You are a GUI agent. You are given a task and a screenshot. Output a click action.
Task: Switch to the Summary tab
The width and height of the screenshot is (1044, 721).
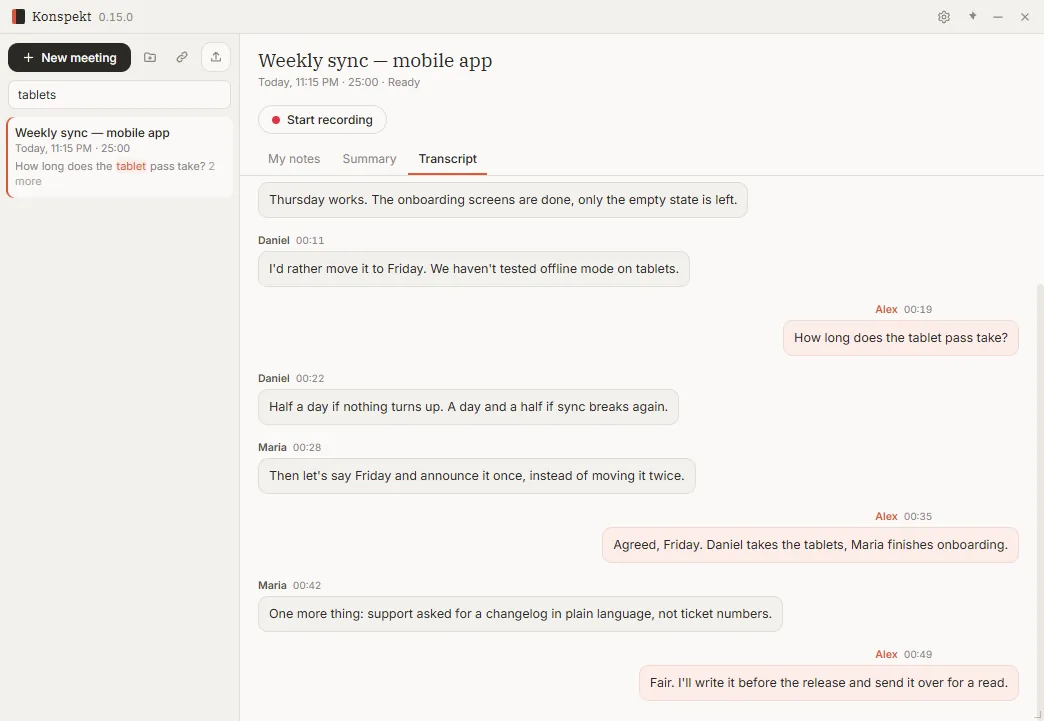click(x=369, y=158)
